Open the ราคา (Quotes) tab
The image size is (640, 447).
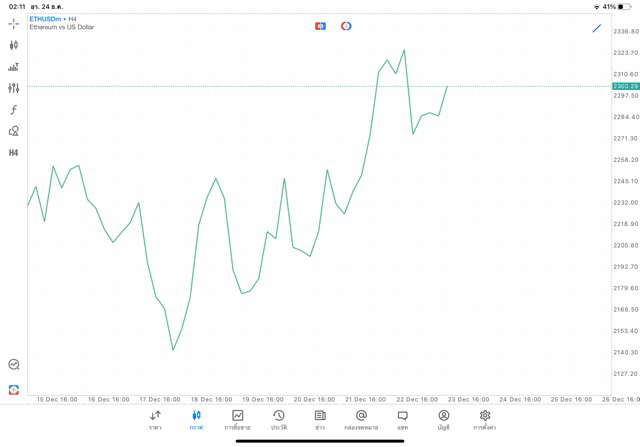click(x=155, y=420)
